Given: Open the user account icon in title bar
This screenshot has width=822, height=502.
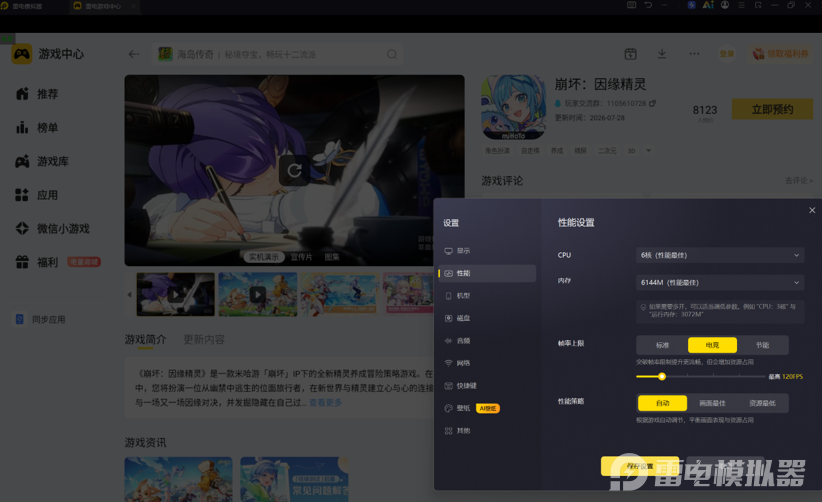Looking at the screenshot, I should [x=725, y=5].
